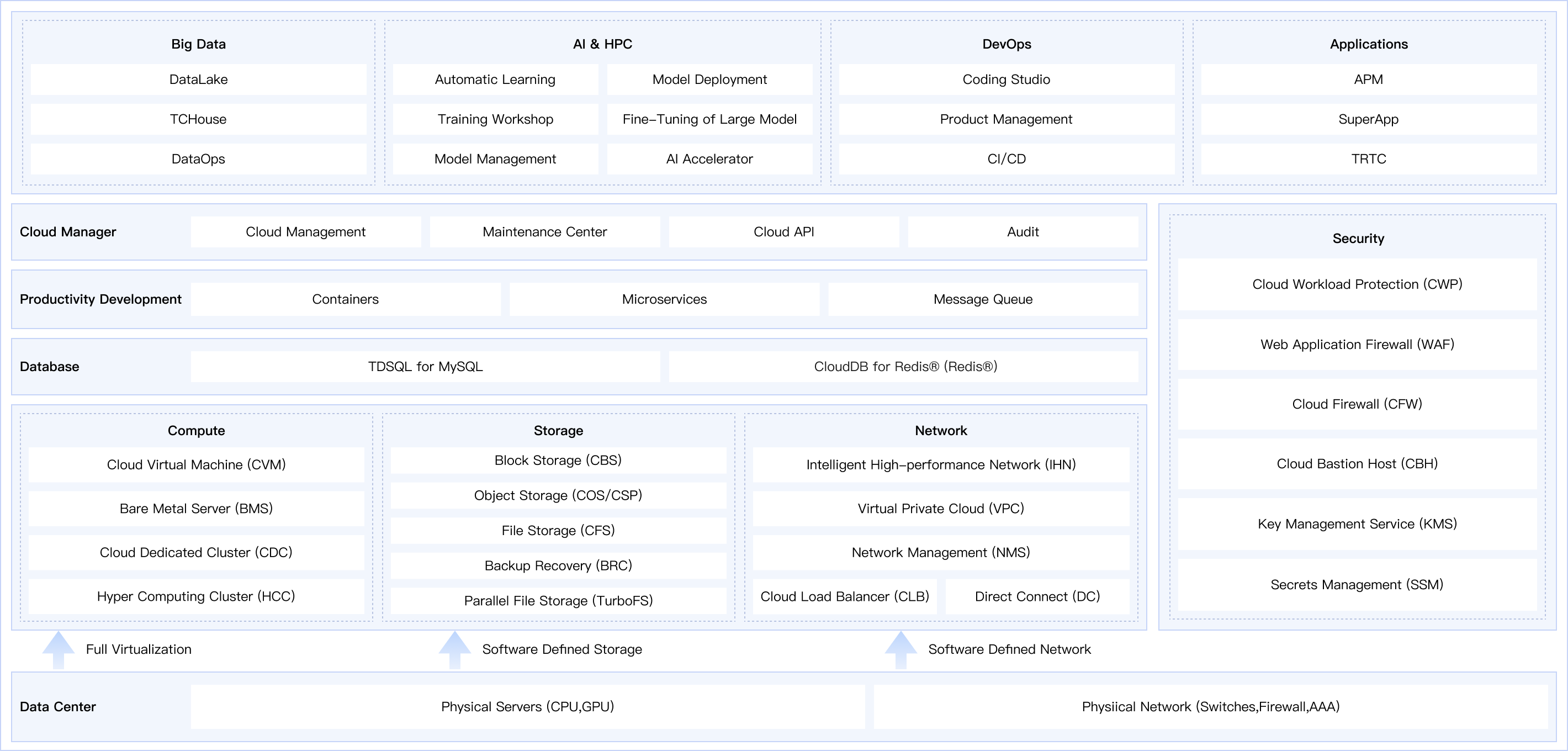Click the Software Defined Storage arrow
The image size is (1568, 751).
pyautogui.click(x=455, y=649)
